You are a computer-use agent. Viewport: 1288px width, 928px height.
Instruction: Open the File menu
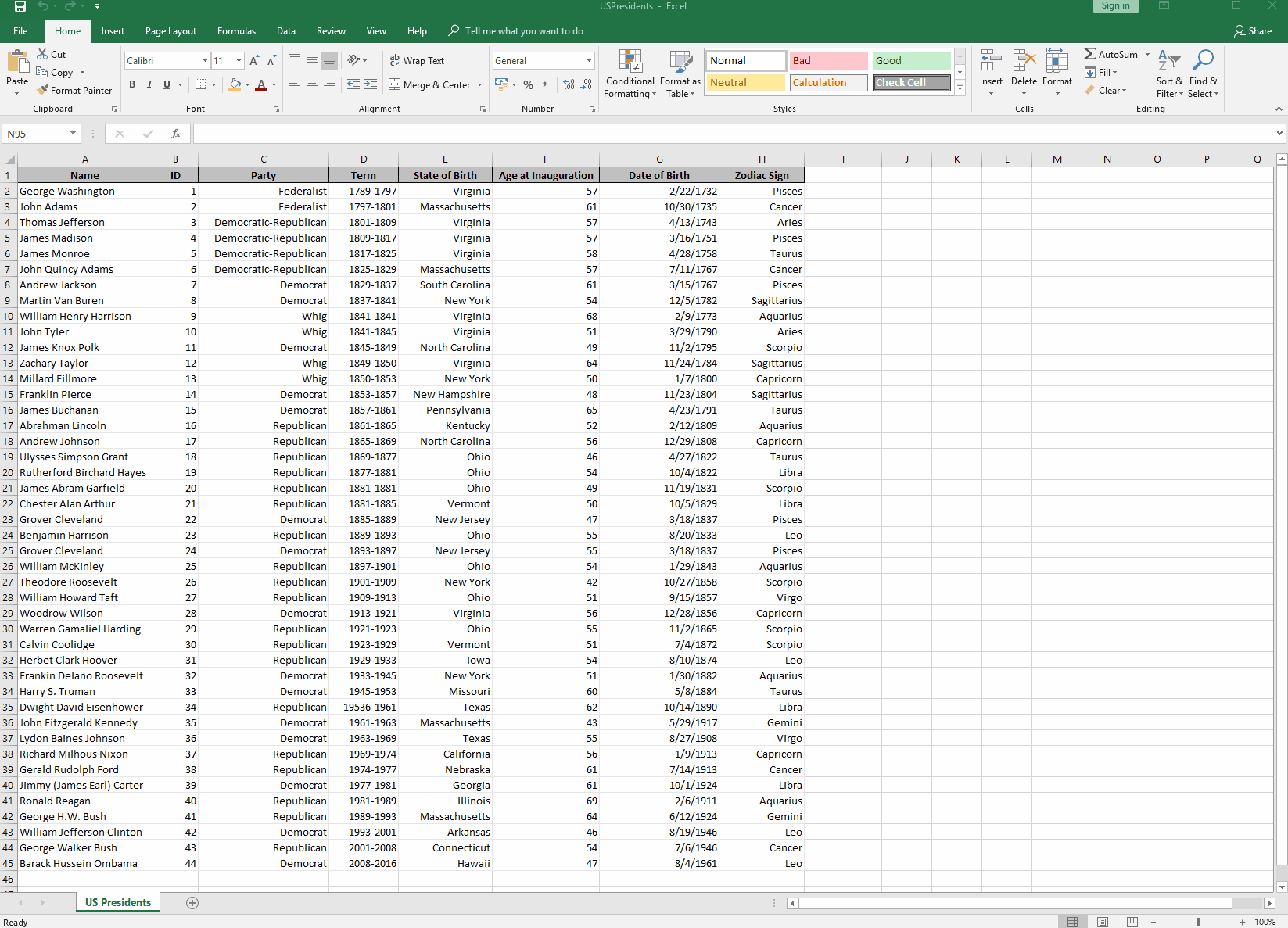point(20,30)
